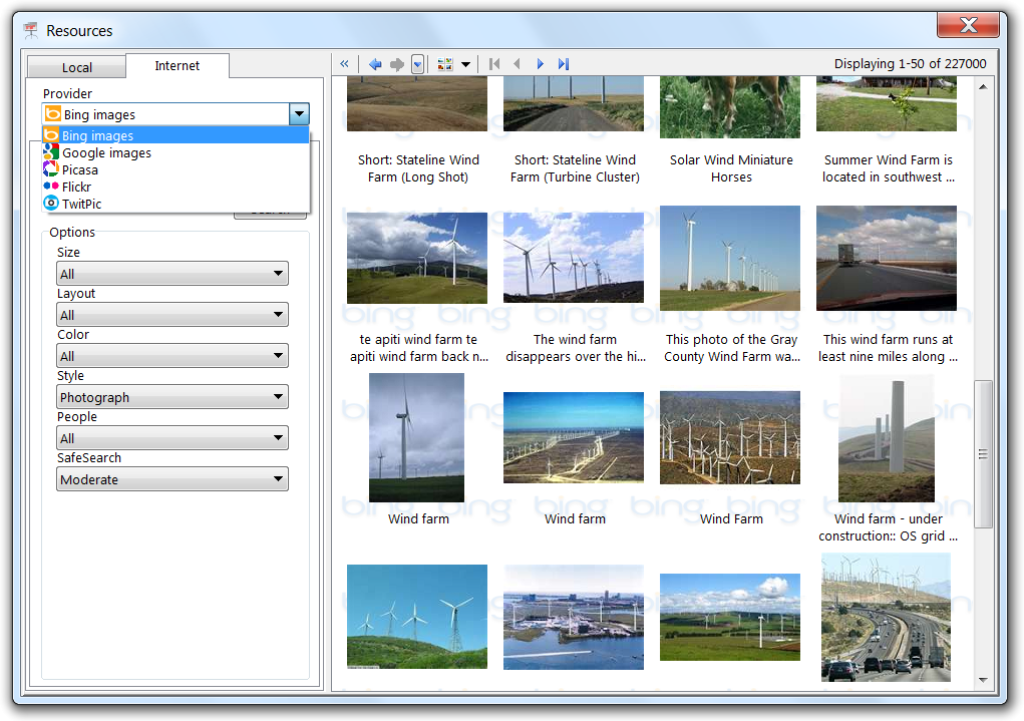Switch to the Local tab
This screenshot has width=1024, height=721.
[x=76, y=67]
